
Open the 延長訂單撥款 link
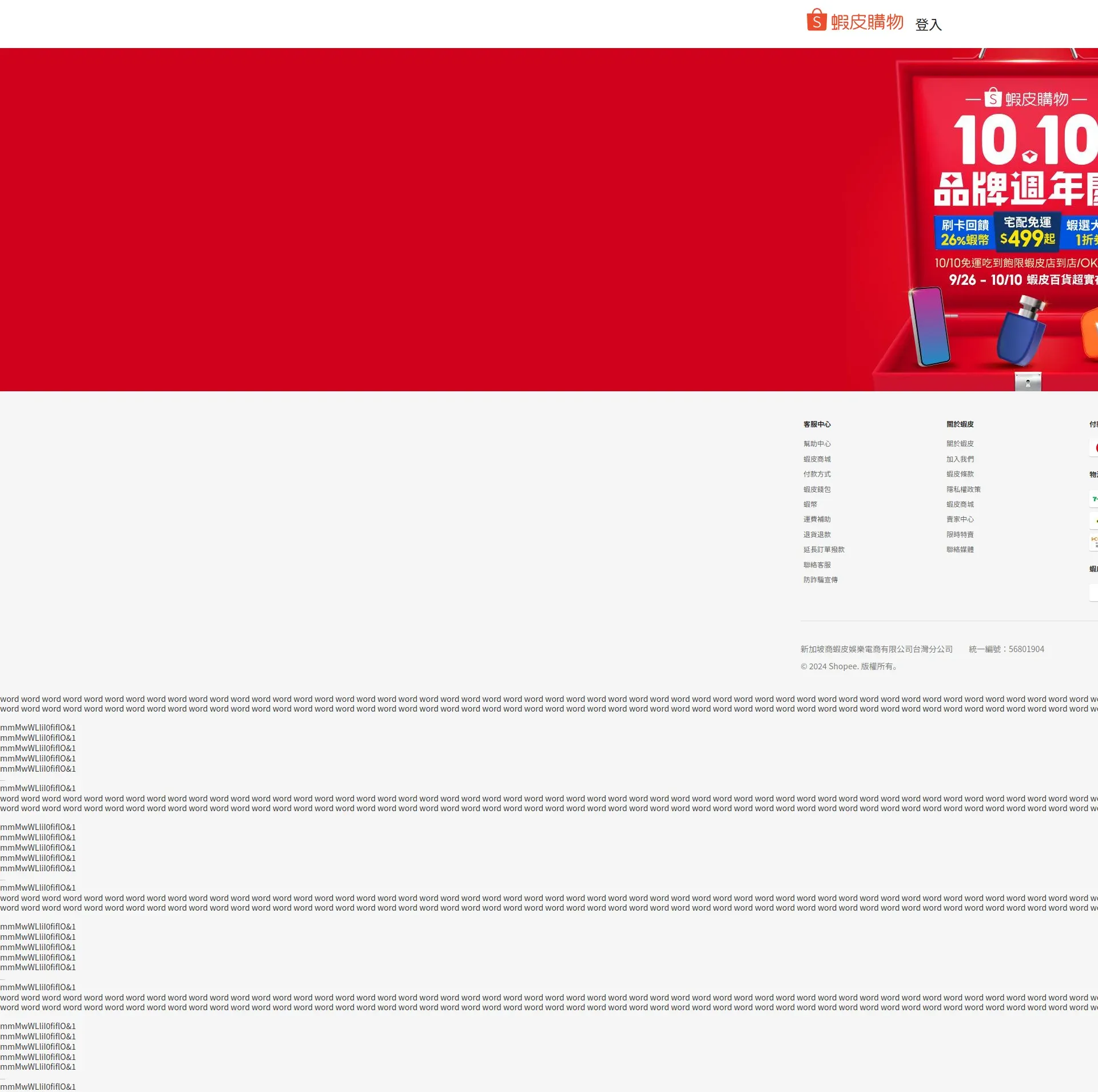pyautogui.click(x=823, y=550)
